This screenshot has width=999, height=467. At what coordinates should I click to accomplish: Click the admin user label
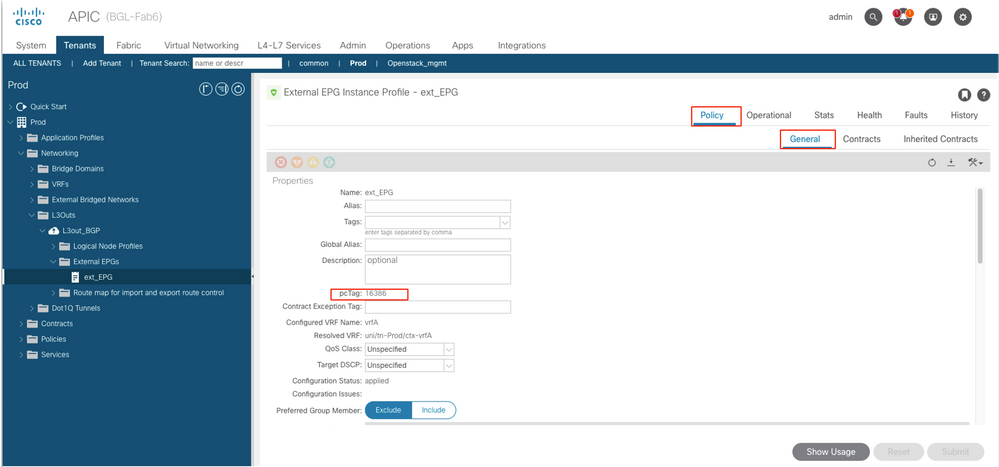pyautogui.click(x=840, y=17)
